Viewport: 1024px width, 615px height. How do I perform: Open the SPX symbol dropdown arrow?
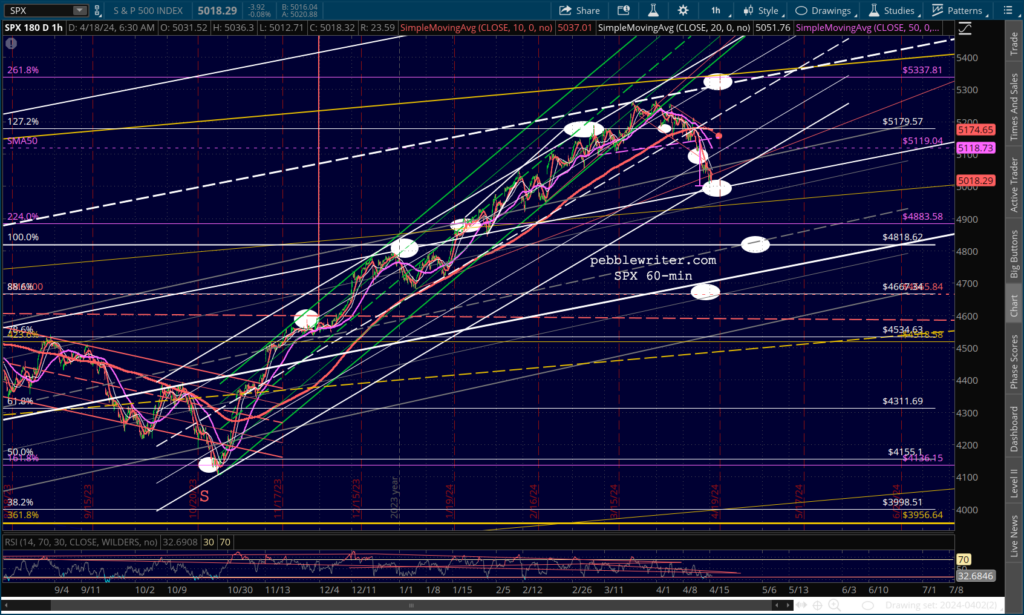(x=80, y=10)
